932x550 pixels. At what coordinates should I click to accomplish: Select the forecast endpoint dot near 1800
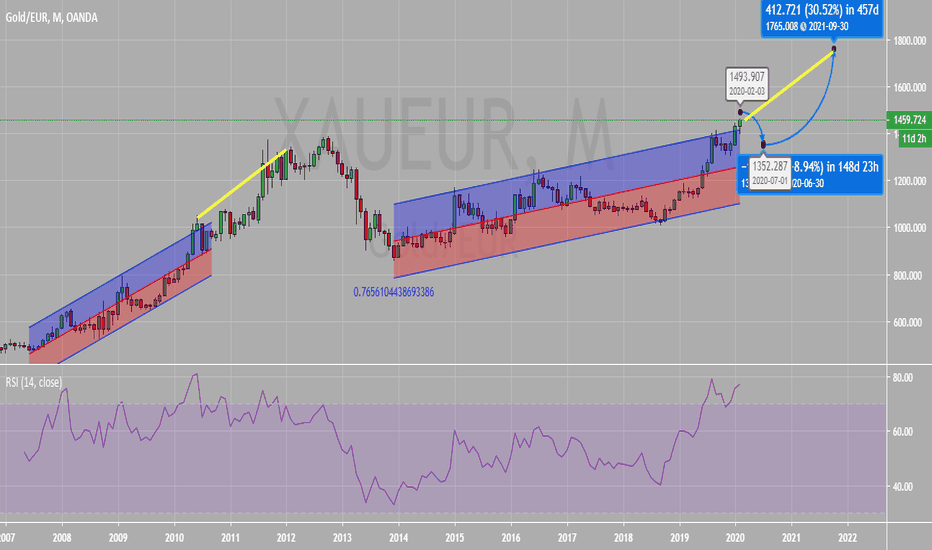[x=834, y=49]
